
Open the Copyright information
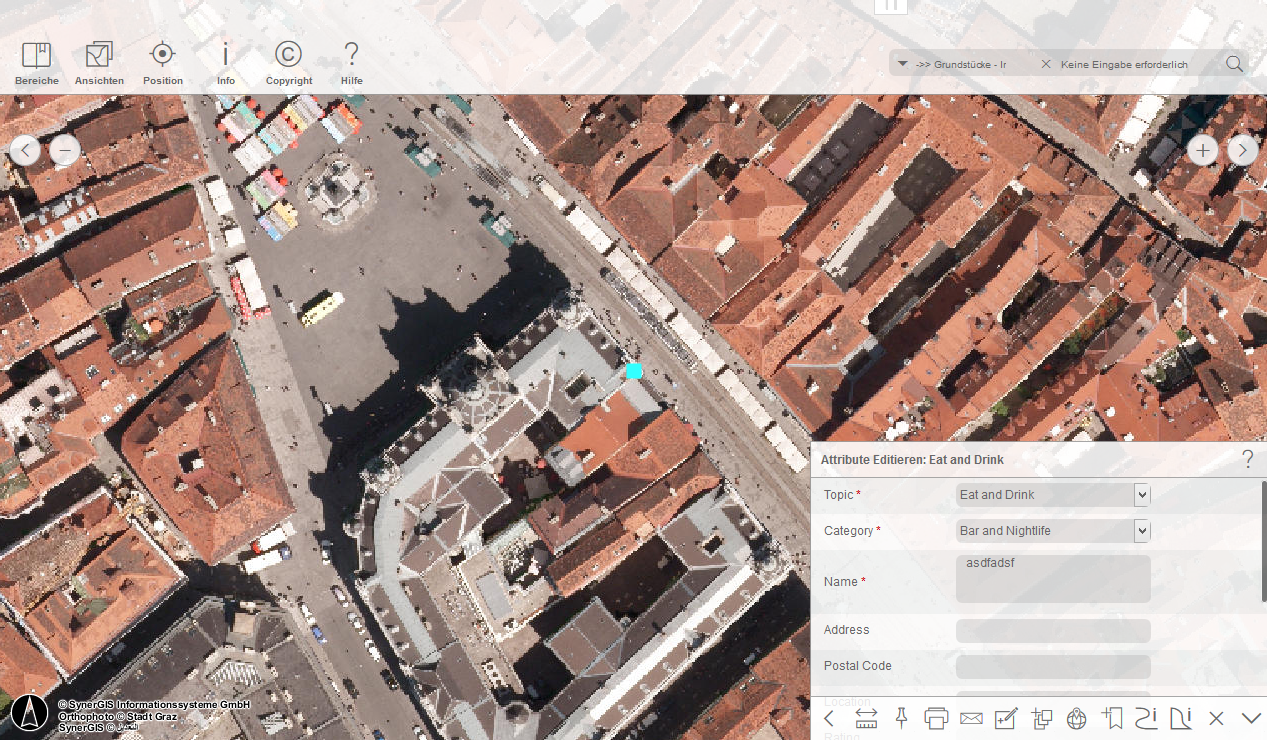(x=288, y=63)
